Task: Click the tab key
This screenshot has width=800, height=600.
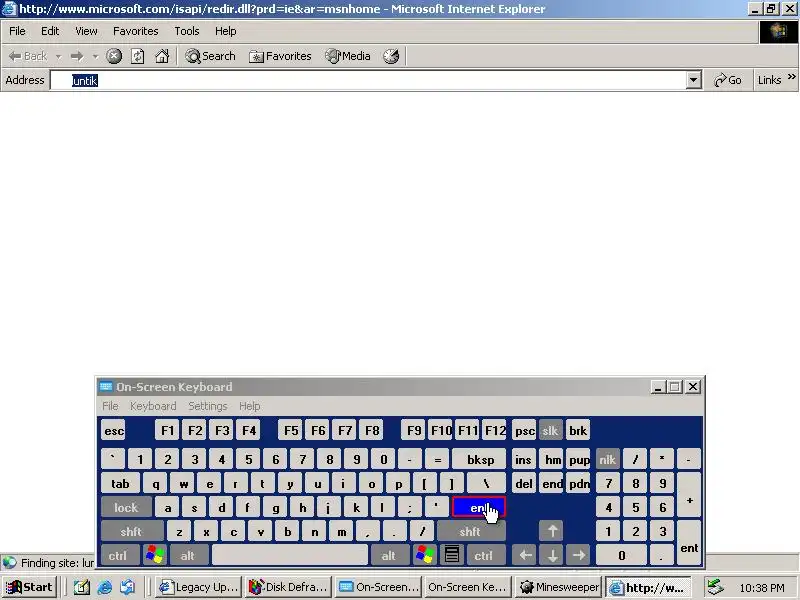Action: 120,484
